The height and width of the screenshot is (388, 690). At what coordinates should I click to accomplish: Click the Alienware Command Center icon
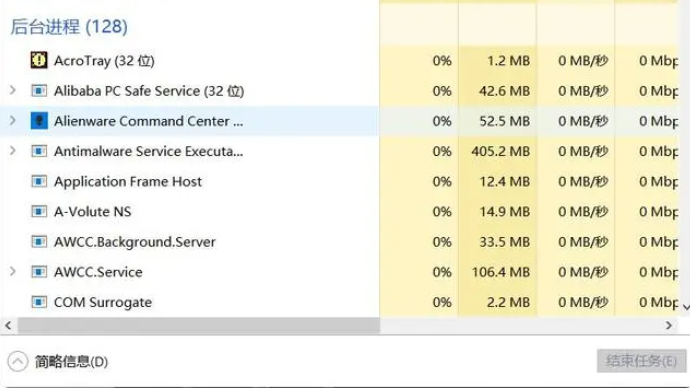39,121
